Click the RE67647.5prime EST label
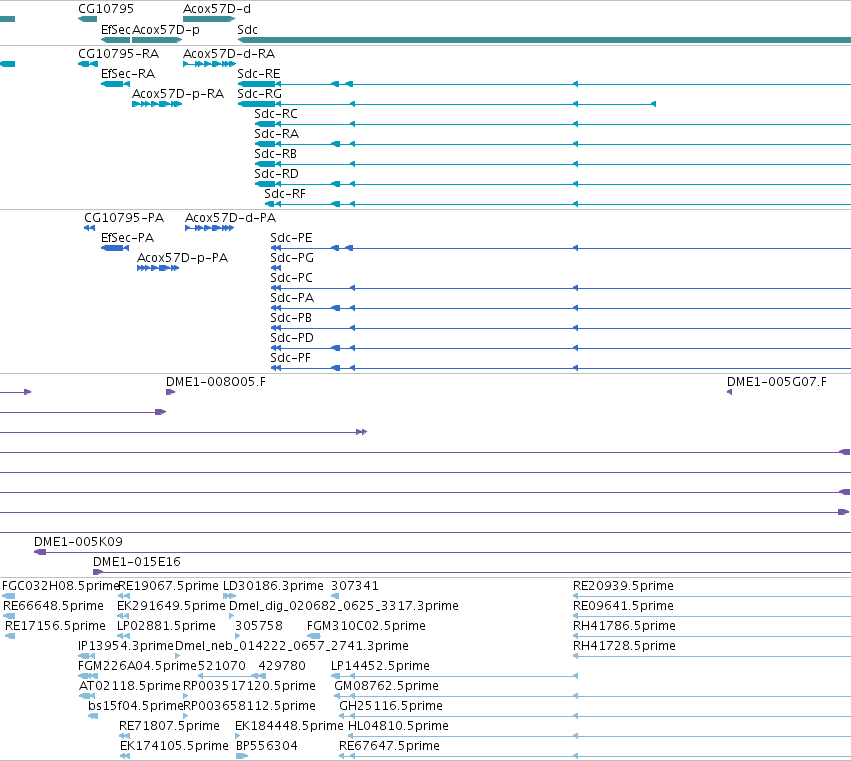Screen dimensions: 851x761 (389, 747)
